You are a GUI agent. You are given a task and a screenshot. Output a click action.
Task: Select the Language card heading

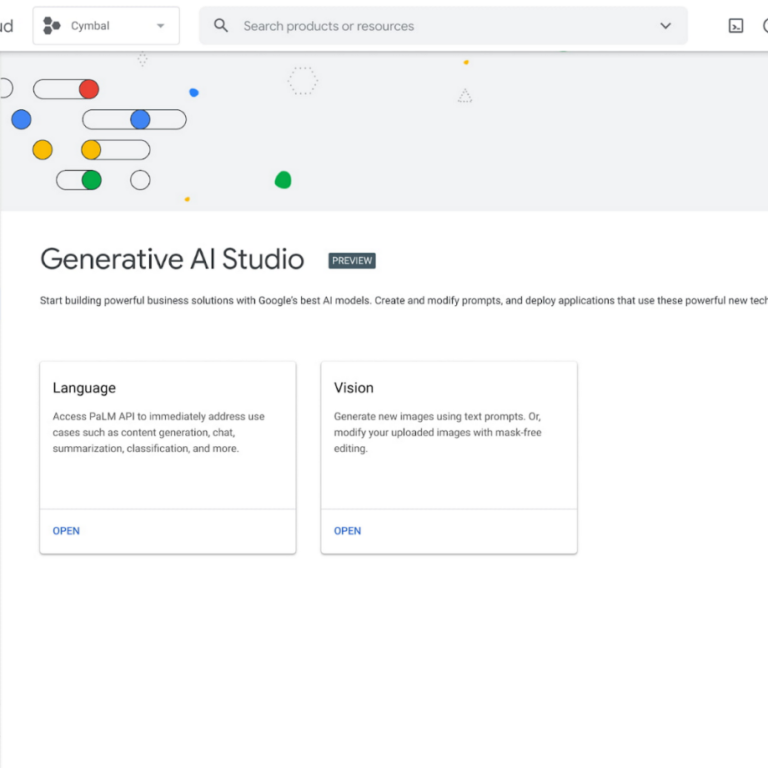click(84, 388)
